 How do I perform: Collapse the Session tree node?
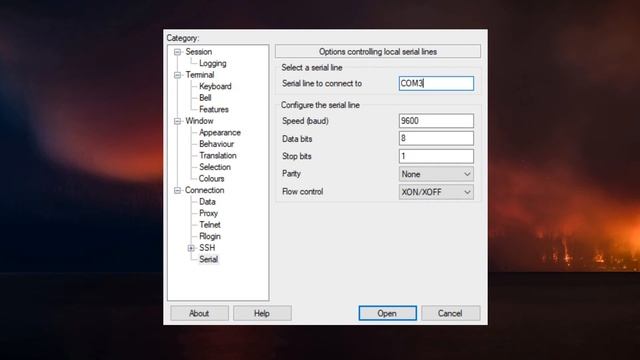pos(177,52)
